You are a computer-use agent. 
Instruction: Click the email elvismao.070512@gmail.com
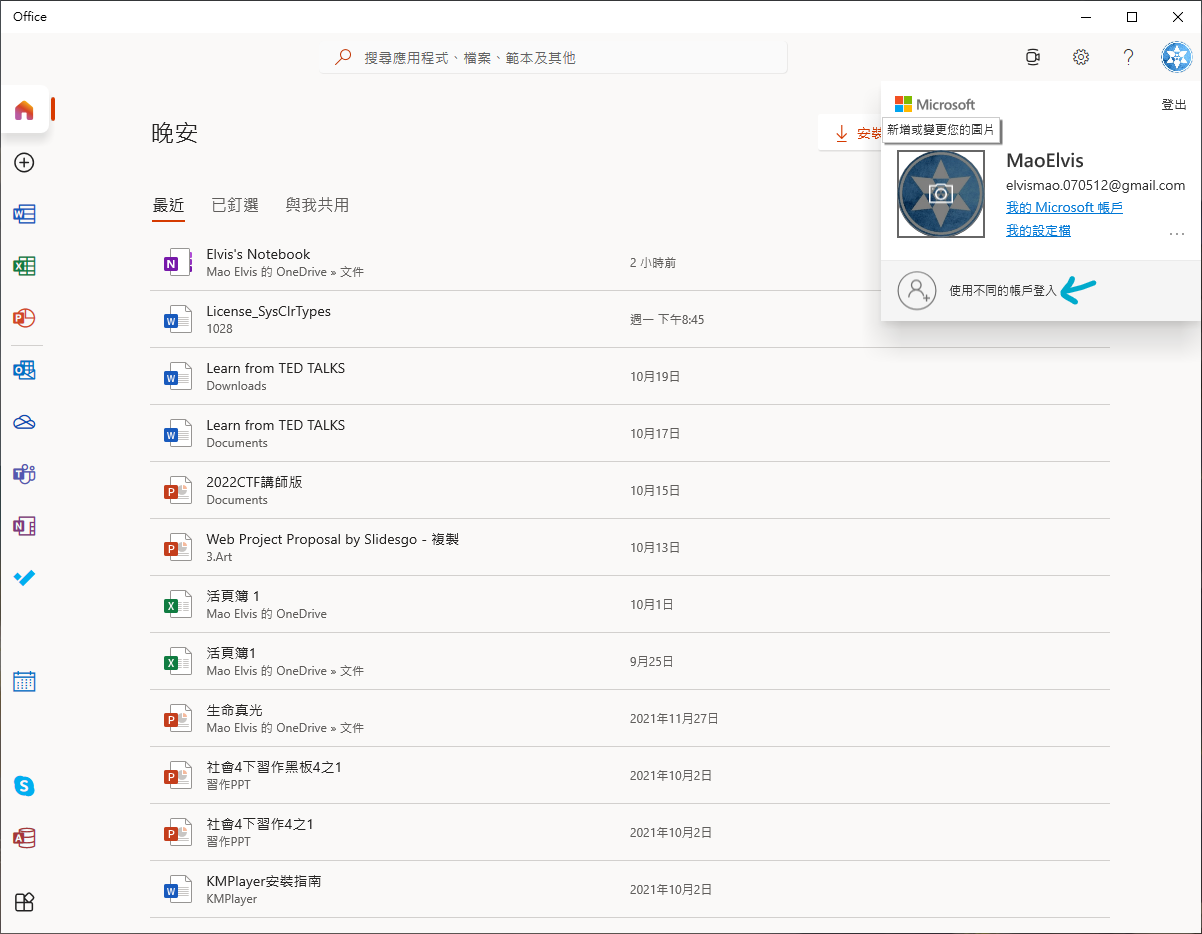coord(1095,185)
